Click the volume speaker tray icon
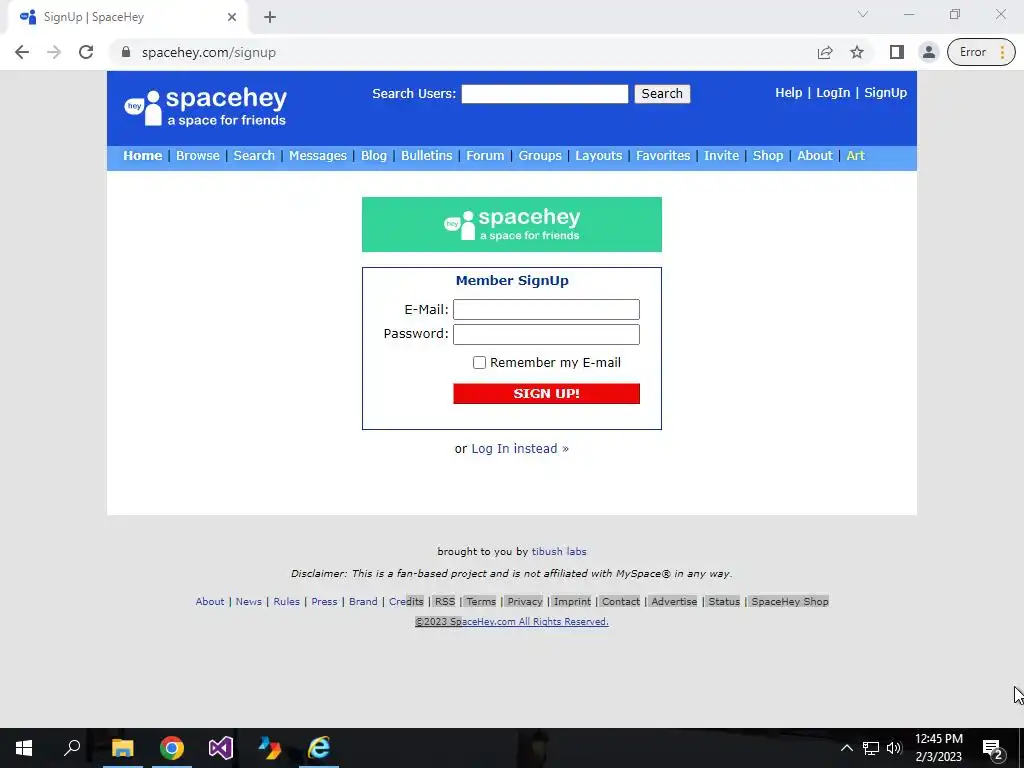The height and width of the screenshot is (768, 1024). tap(894, 748)
